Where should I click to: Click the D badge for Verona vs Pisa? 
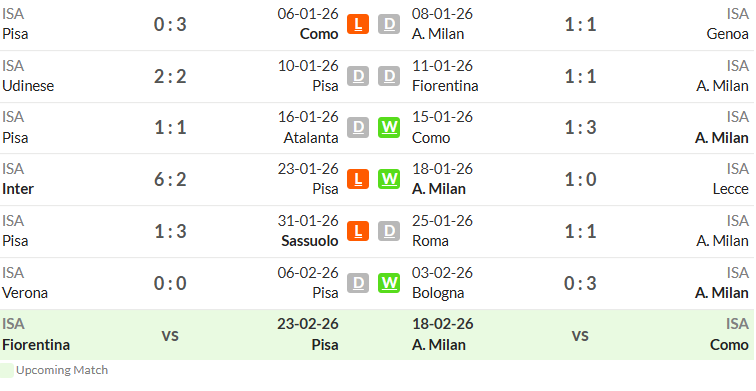[x=358, y=283]
